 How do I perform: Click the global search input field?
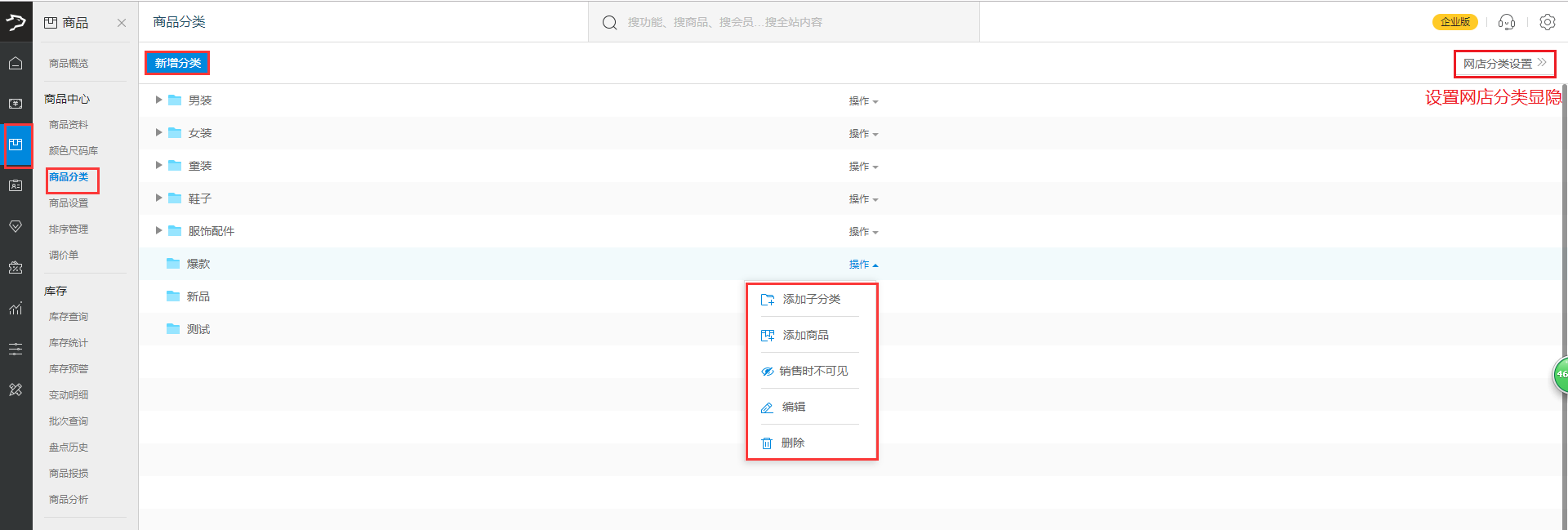[784, 22]
